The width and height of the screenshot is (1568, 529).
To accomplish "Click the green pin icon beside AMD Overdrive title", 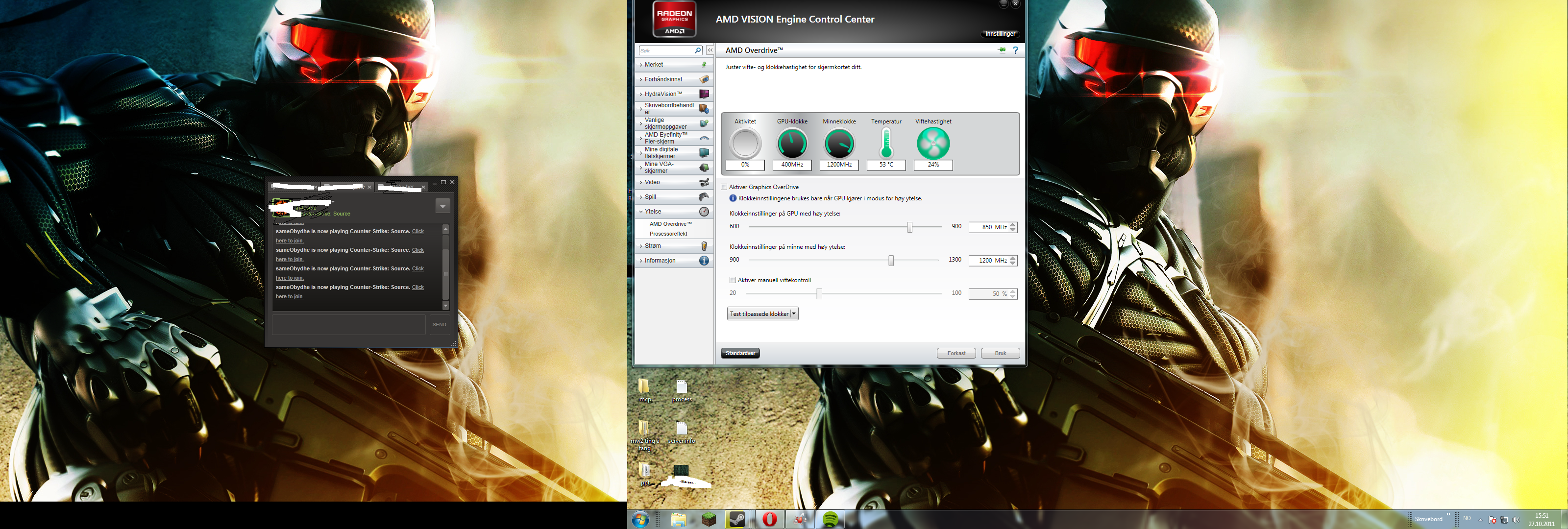I will (x=1001, y=50).
